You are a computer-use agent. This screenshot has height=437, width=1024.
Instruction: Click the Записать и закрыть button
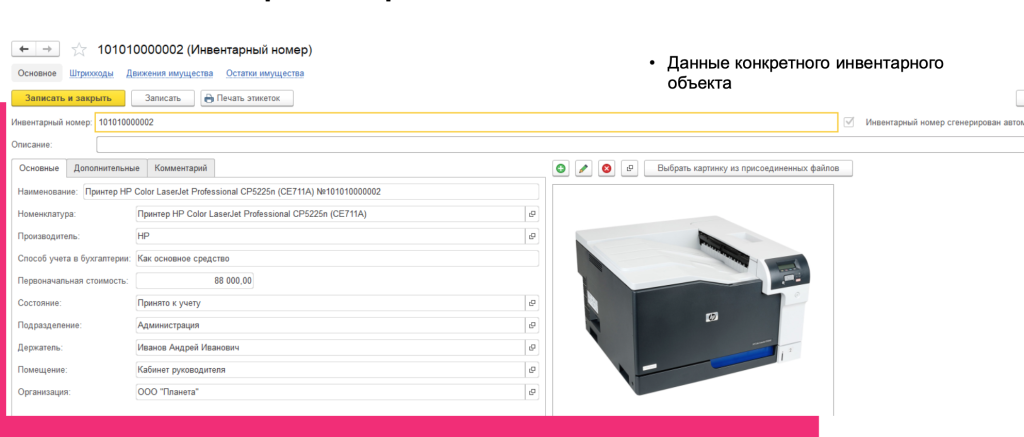(x=68, y=98)
